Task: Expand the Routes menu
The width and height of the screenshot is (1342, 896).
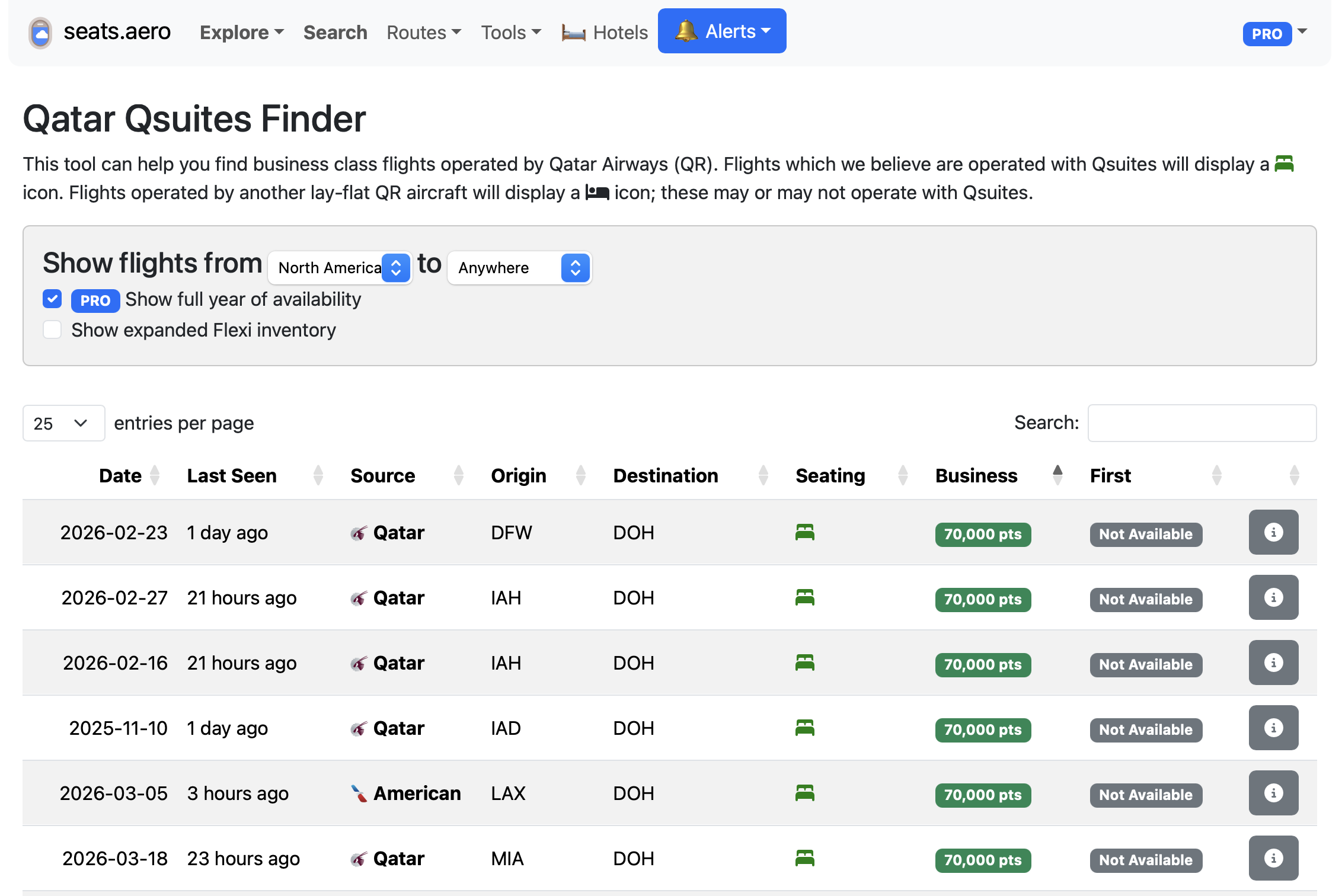Action: point(424,32)
